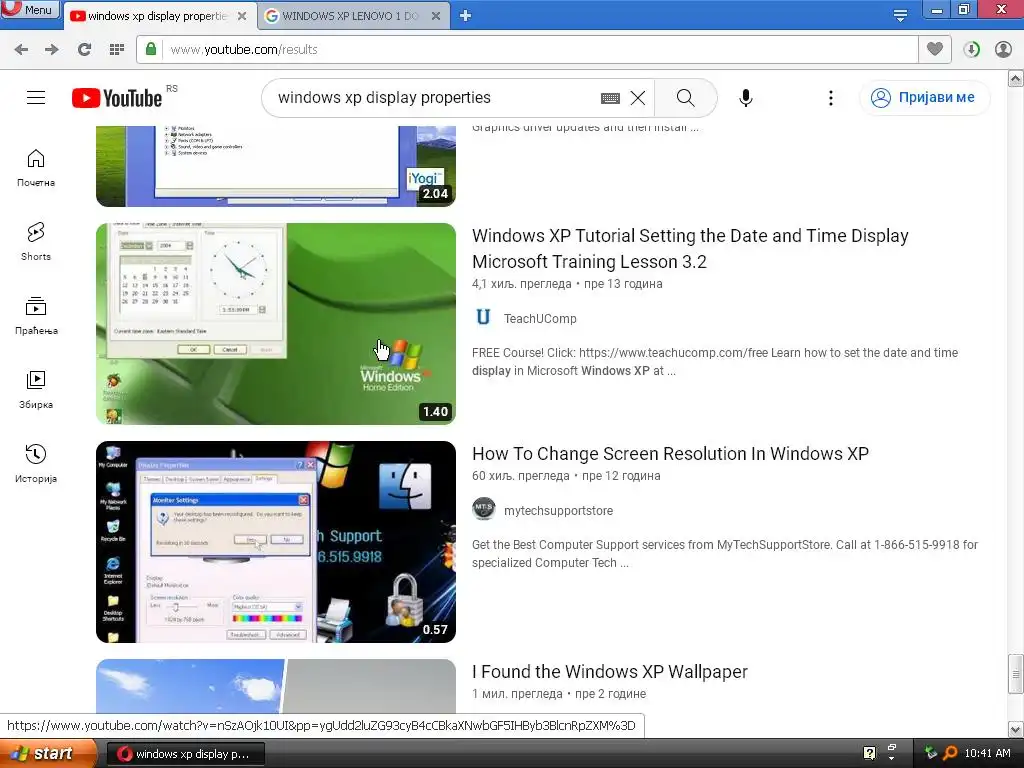
Task: Open the on-screen keyboard icon in search
Action: coord(610,98)
